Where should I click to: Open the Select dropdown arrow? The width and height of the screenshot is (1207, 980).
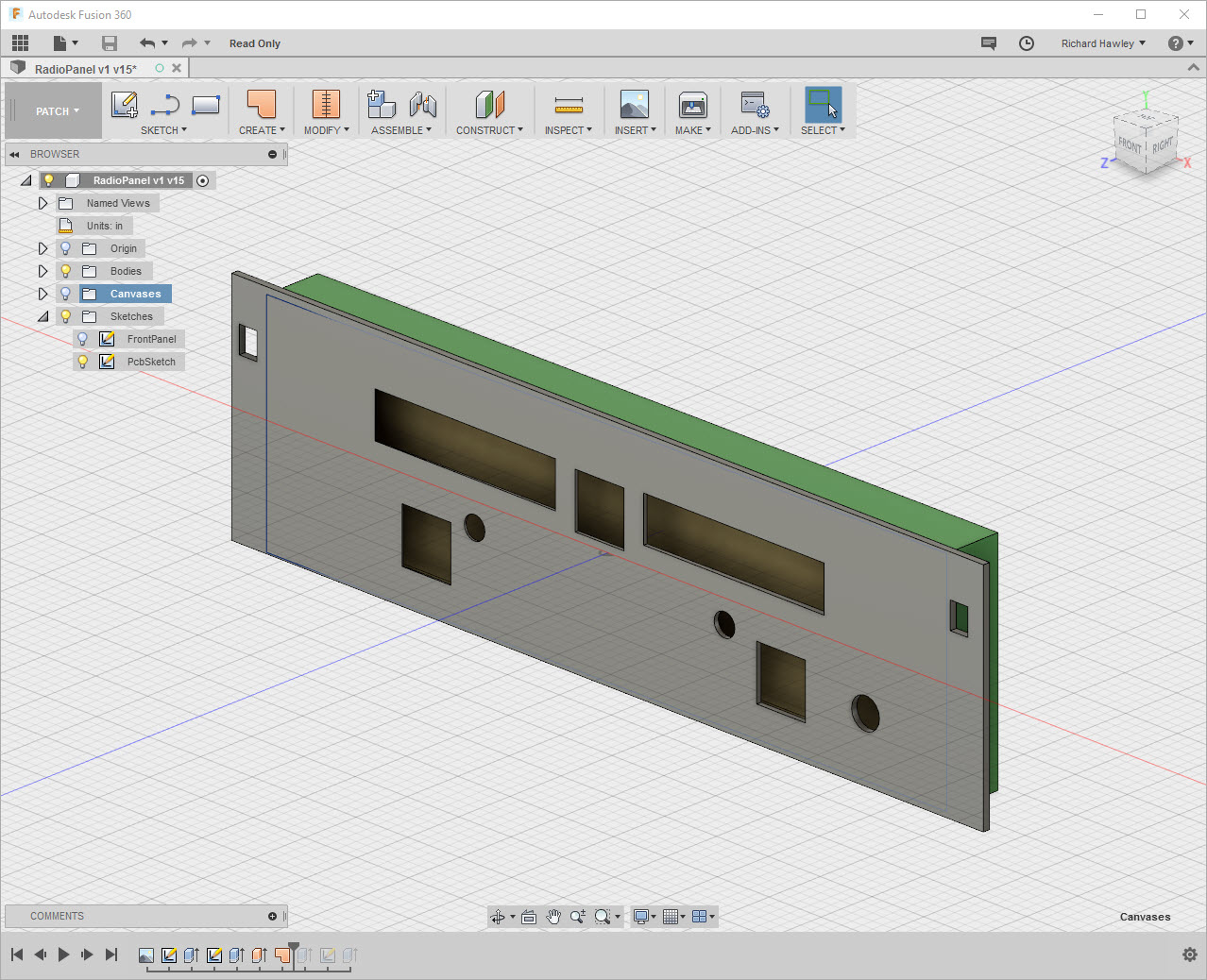[x=842, y=130]
